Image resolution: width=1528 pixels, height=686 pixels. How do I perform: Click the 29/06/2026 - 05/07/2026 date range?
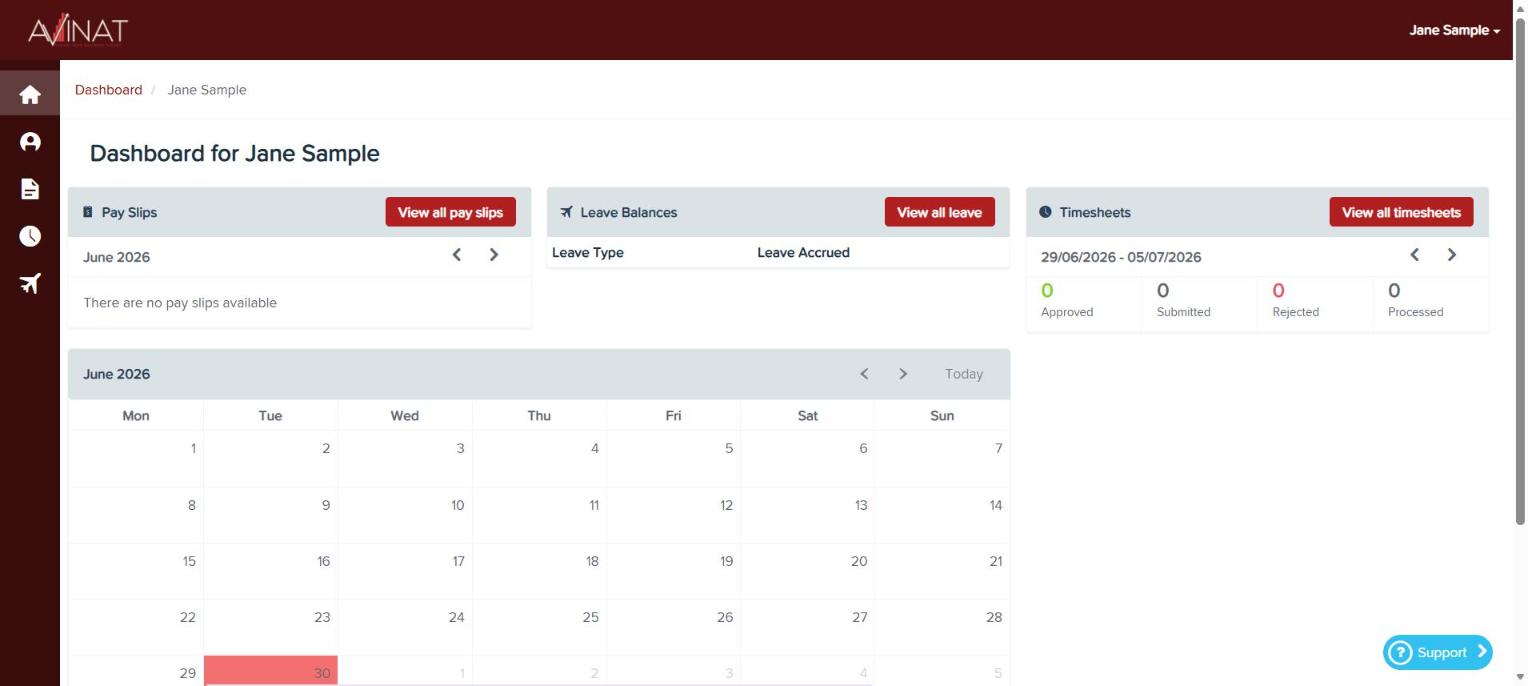[1121, 257]
